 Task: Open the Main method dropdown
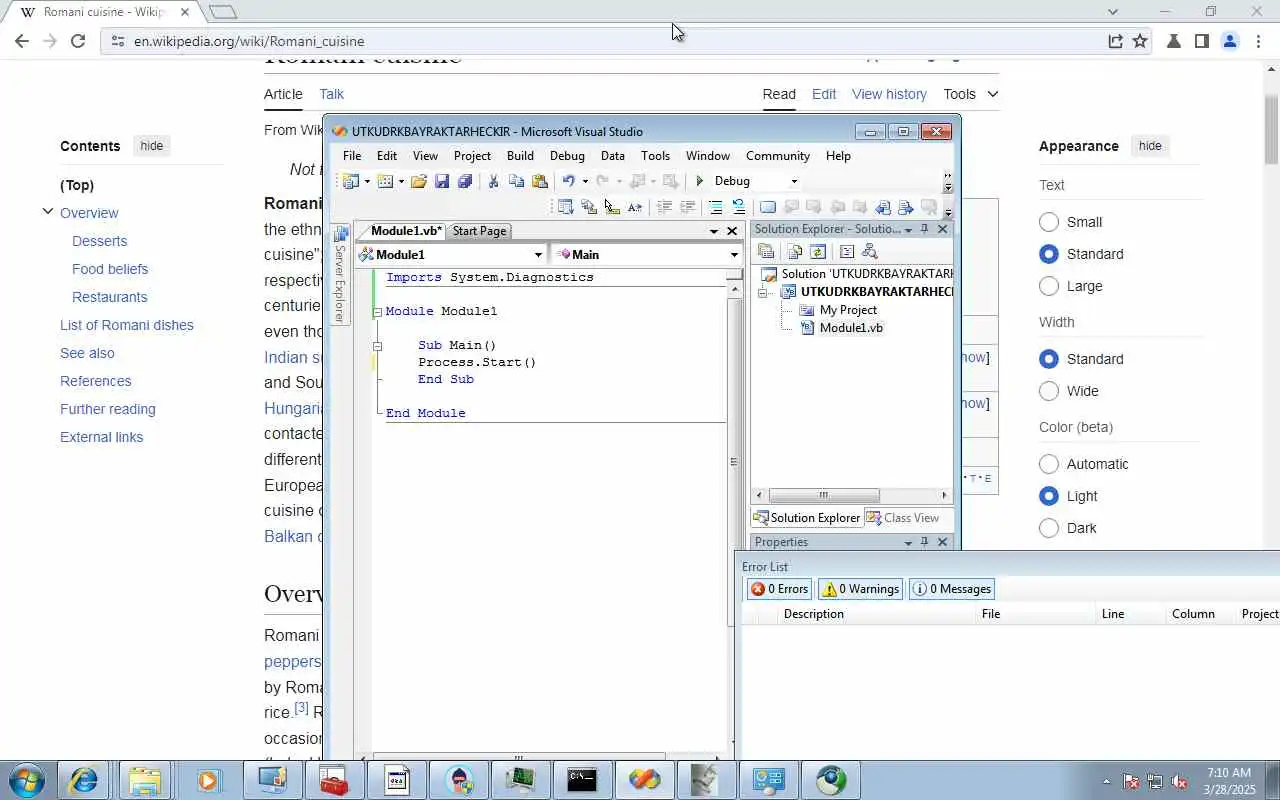point(734,255)
